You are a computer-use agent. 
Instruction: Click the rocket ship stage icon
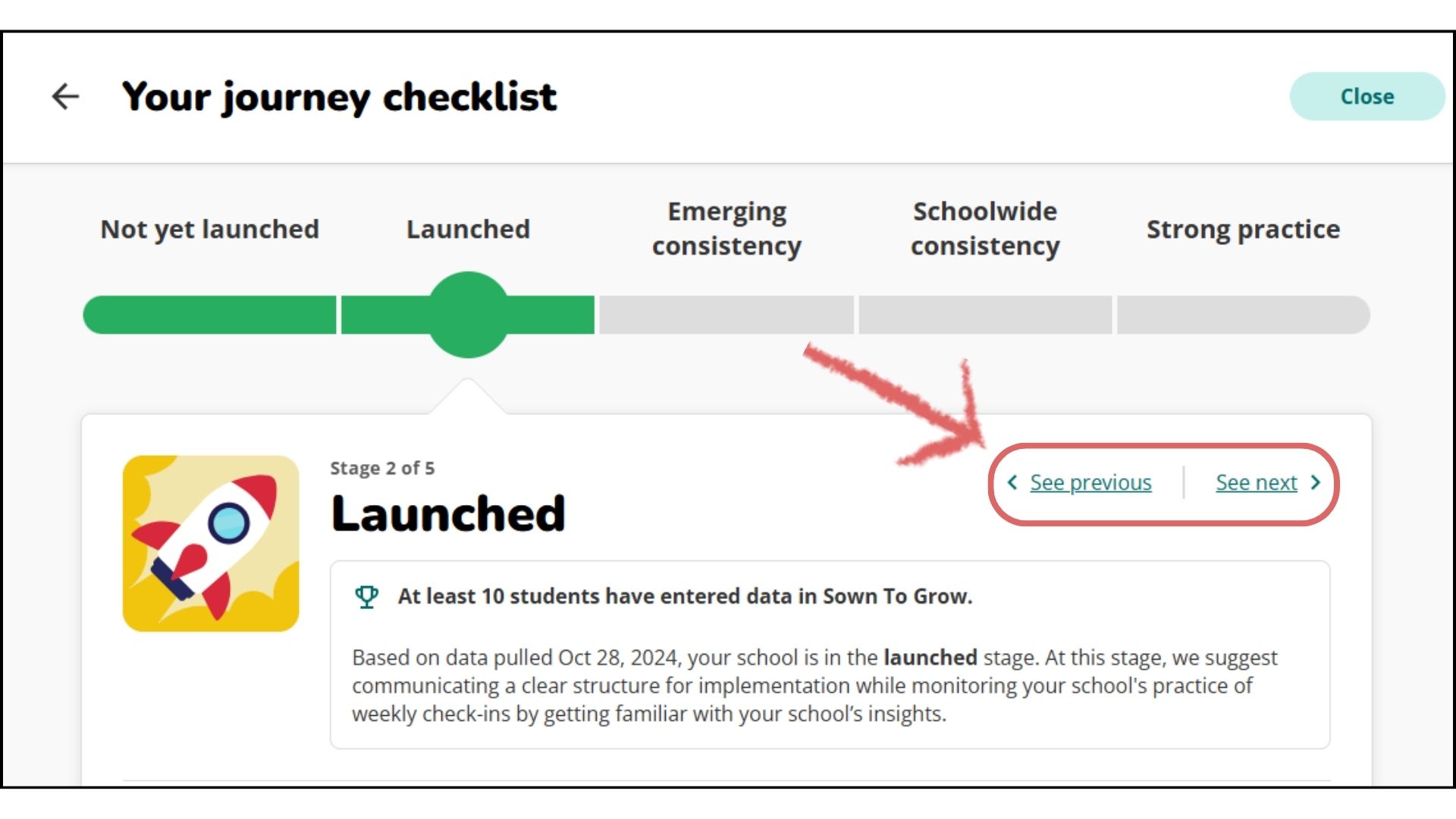point(211,543)
